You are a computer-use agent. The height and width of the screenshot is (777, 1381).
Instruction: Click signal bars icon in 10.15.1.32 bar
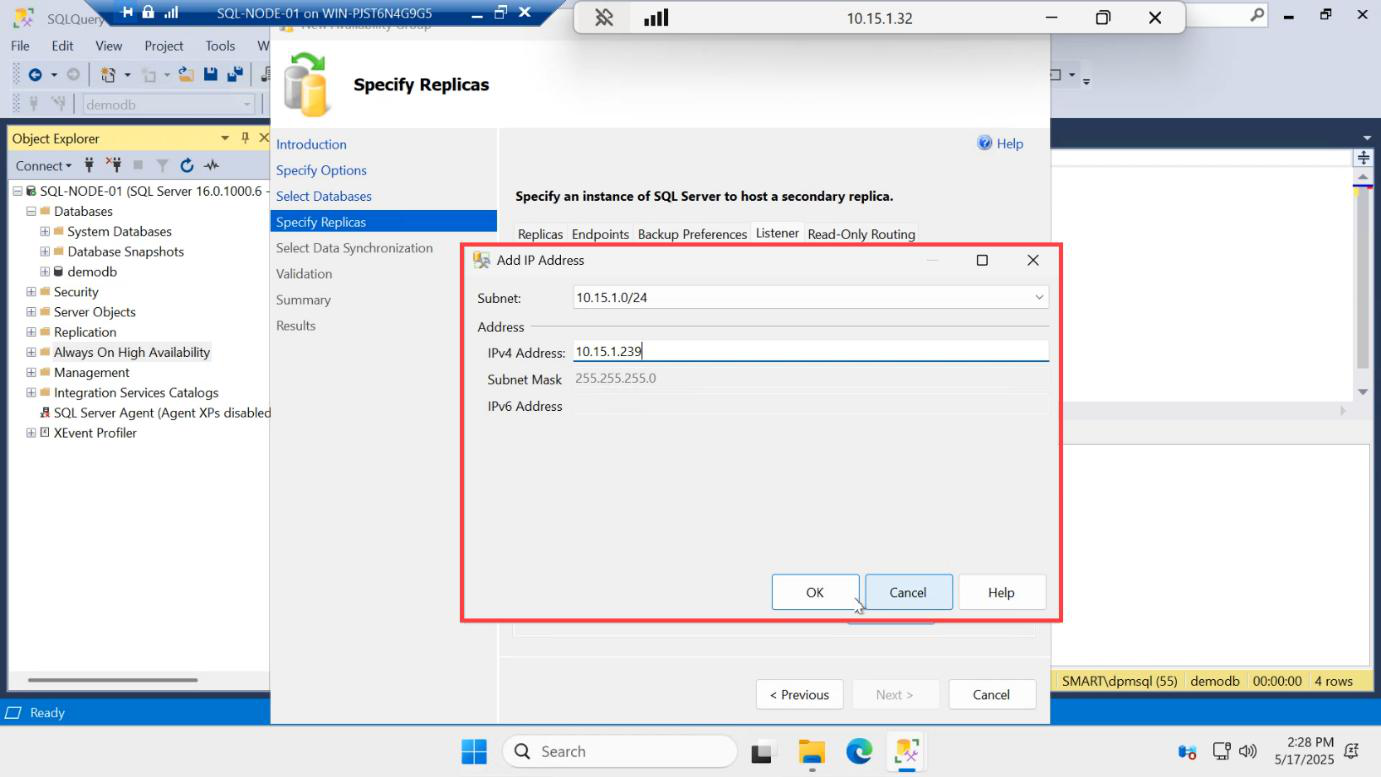coord(656,18)
